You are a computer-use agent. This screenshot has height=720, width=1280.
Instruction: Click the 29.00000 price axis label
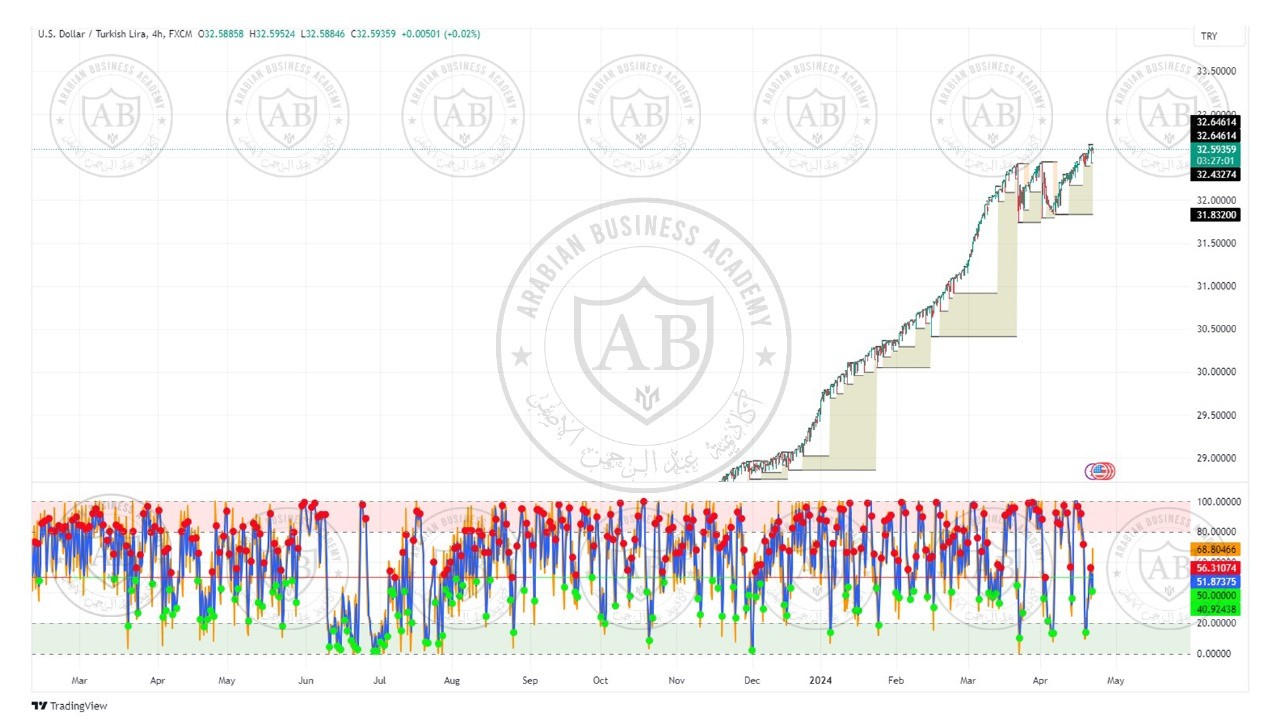click(x=1218, y=458)
